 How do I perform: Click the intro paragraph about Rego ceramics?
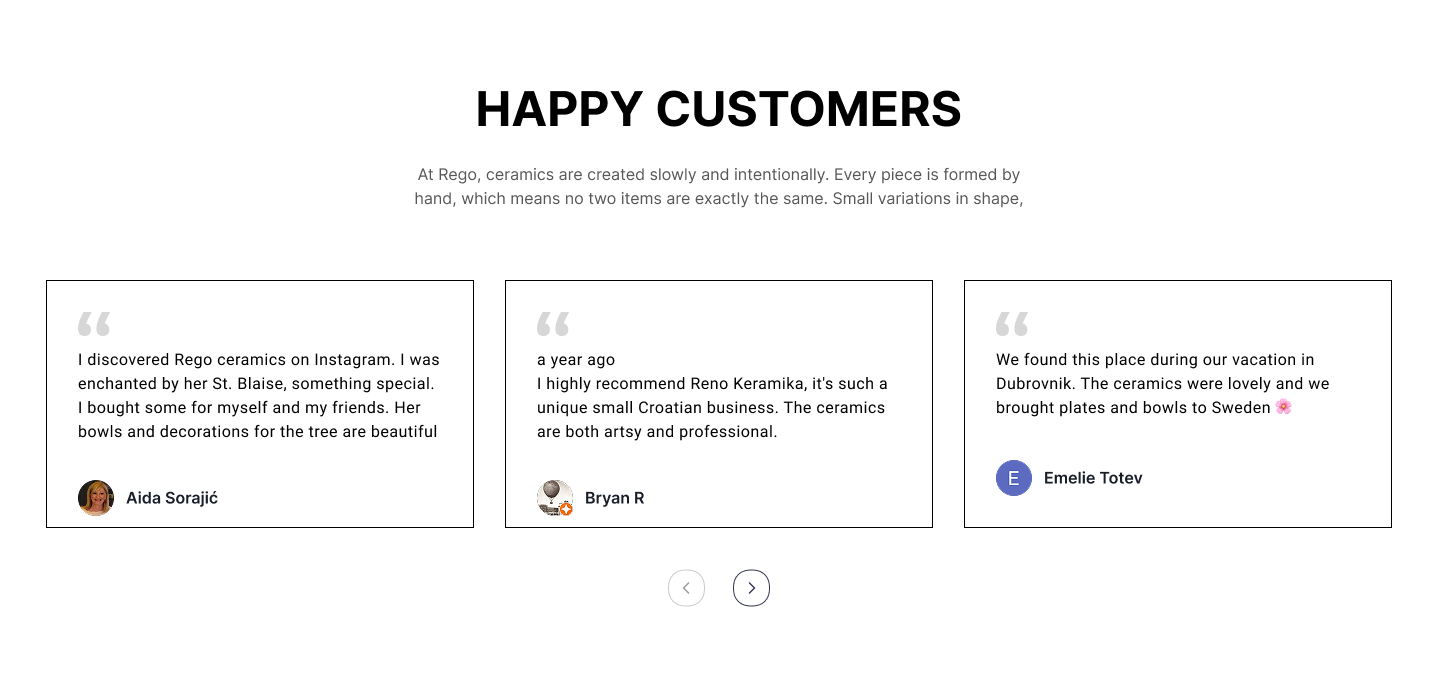tap(719, 187)
